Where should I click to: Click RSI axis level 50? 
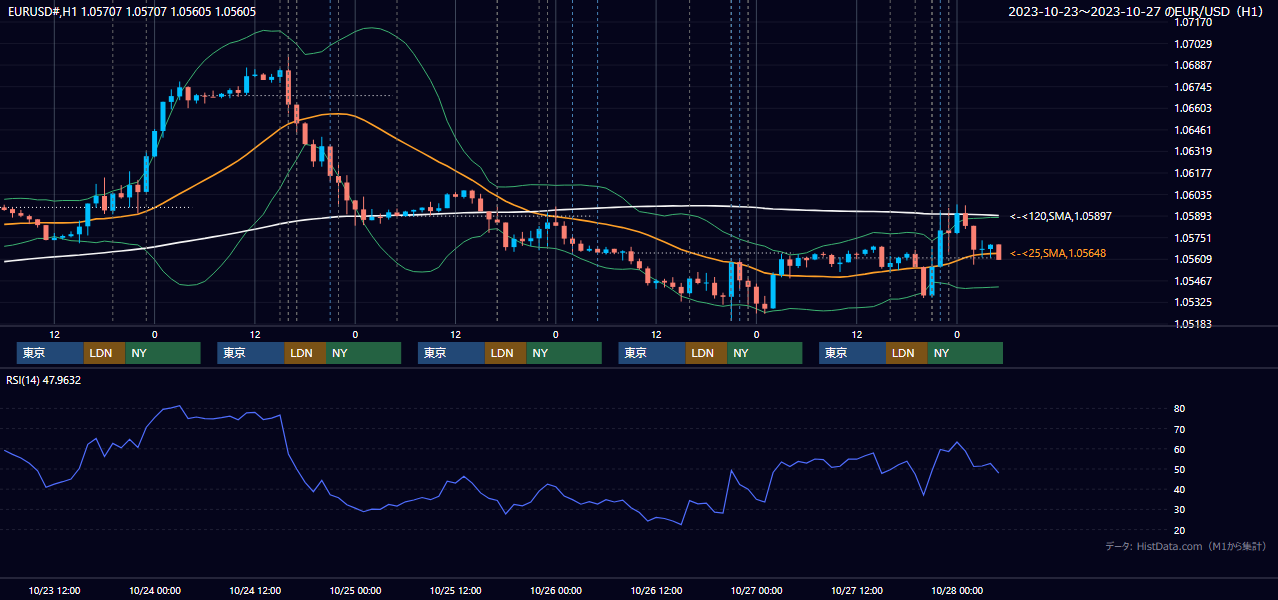coord(1180,469)
